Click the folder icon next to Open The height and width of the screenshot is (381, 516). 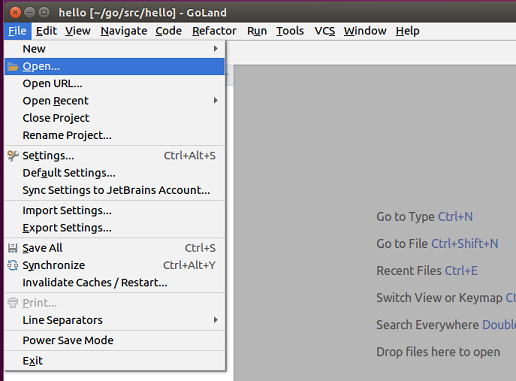point(13,67)
